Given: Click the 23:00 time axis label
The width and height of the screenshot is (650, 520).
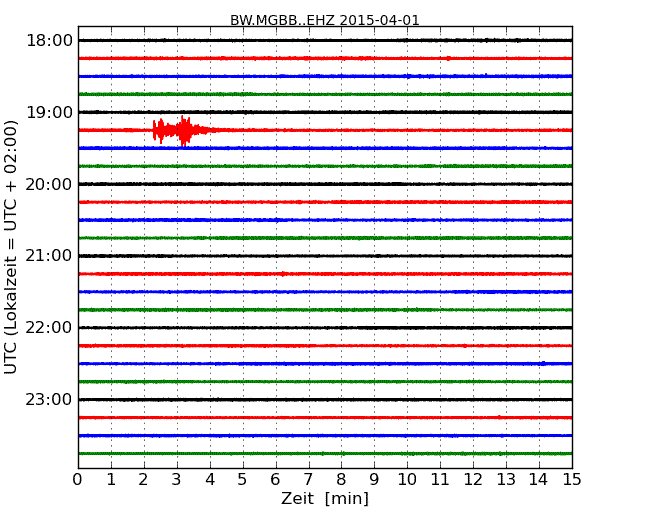Looking at the screenshot, I should click(x=49, y=399).
